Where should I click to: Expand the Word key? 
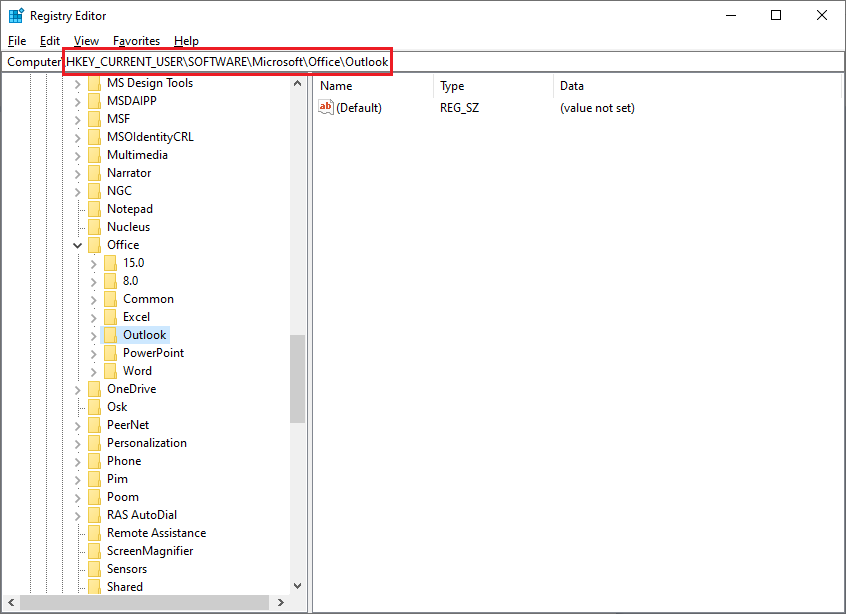click(x=93, y=372)
